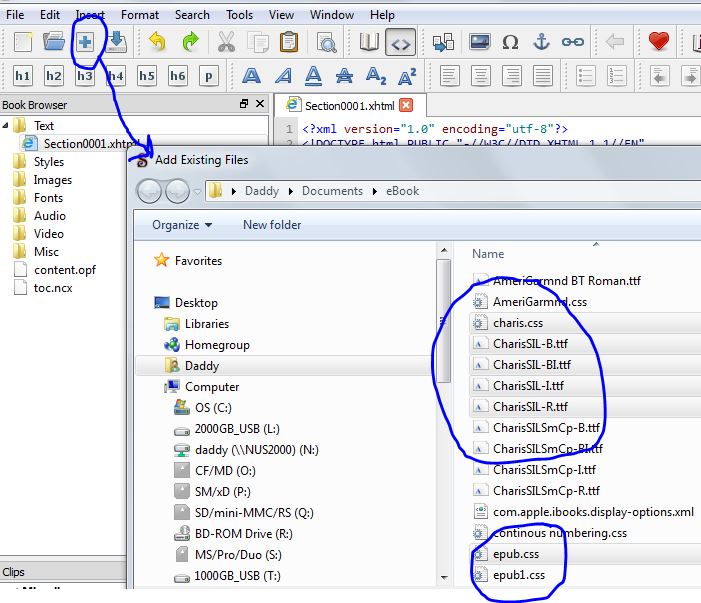
Task: Expand Daddy breadcrumb arrow in address bar
Action: point(291,191)
